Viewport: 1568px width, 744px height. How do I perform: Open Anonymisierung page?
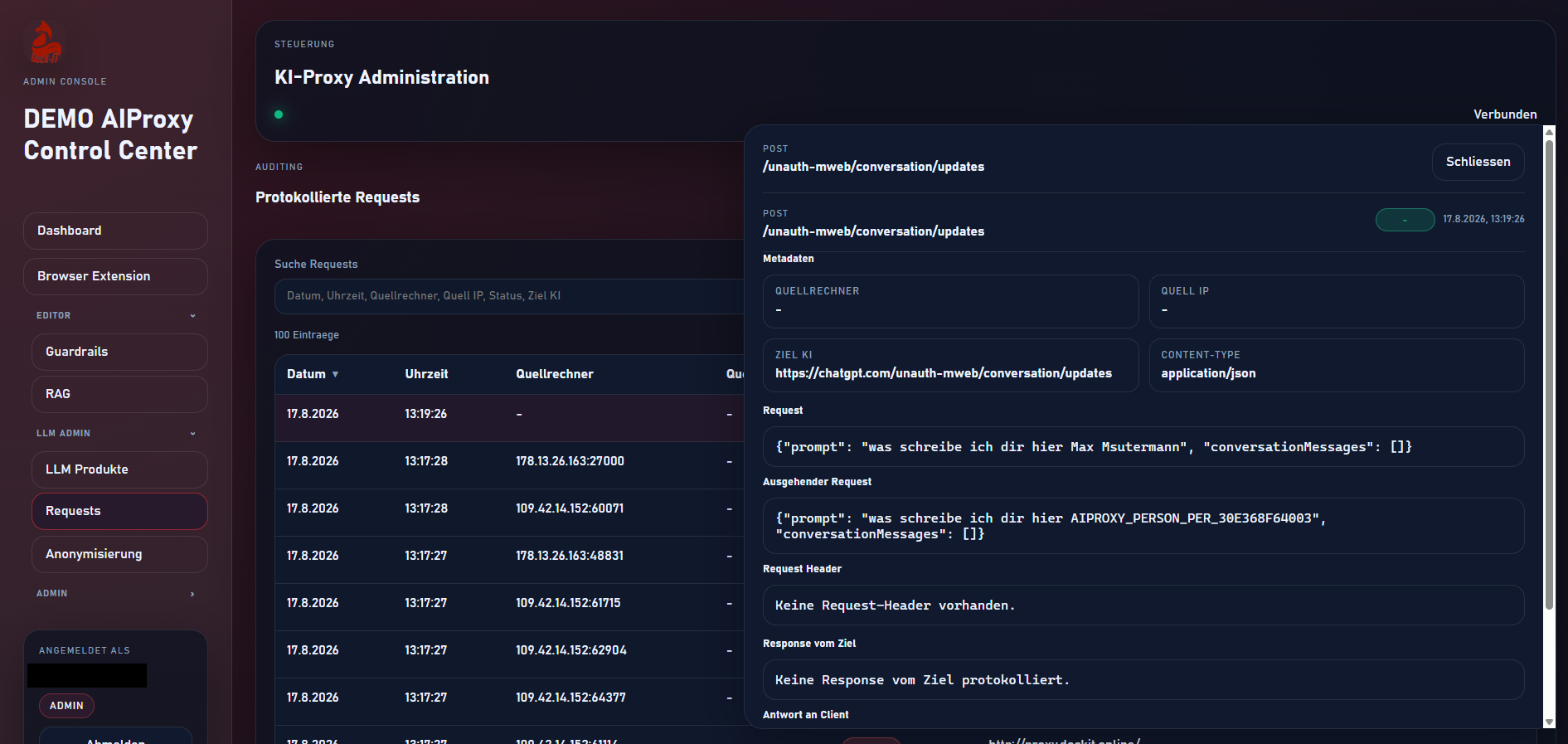coord(119,554)
